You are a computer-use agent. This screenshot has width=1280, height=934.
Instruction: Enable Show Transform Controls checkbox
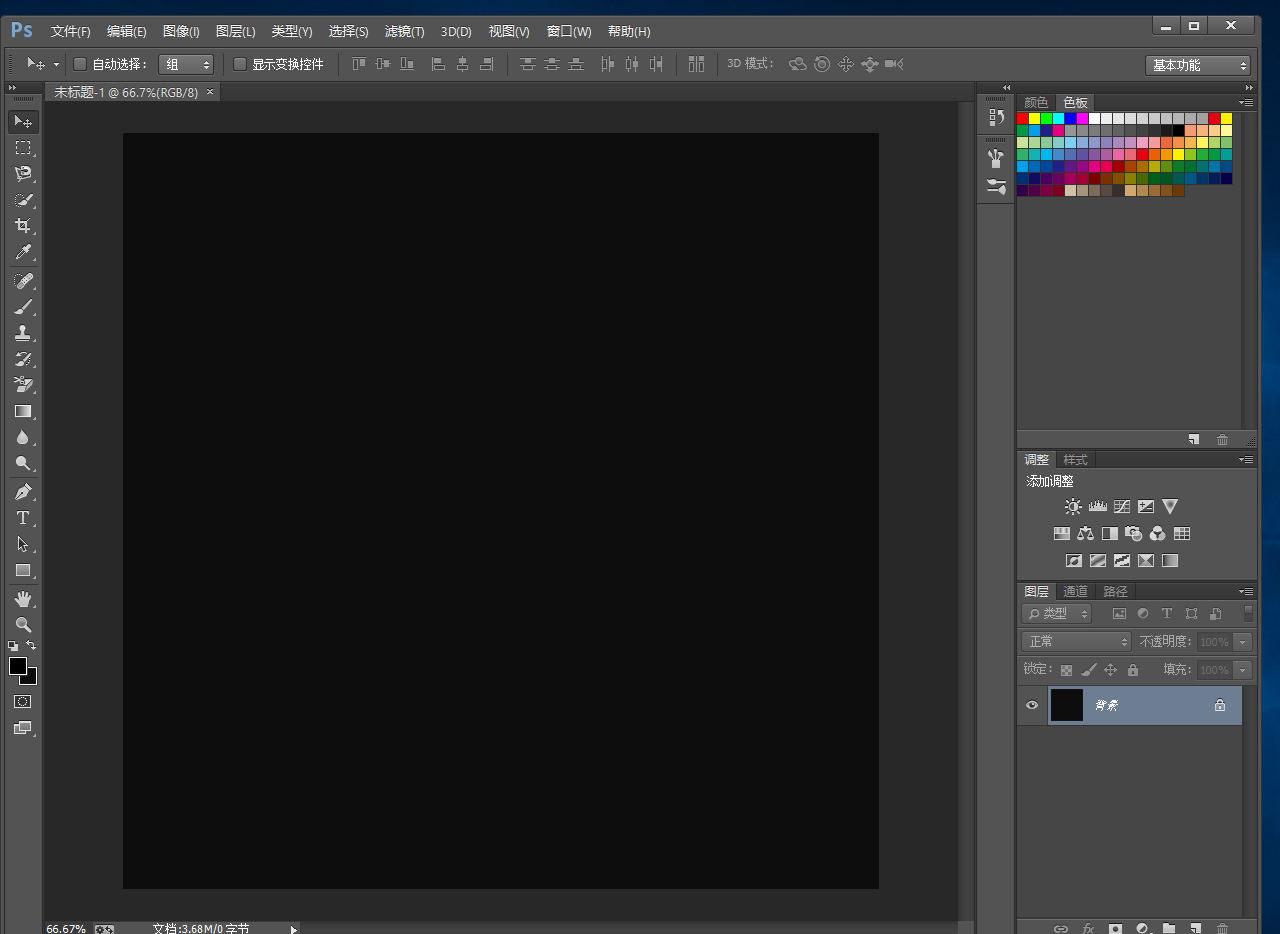(240, 64)
